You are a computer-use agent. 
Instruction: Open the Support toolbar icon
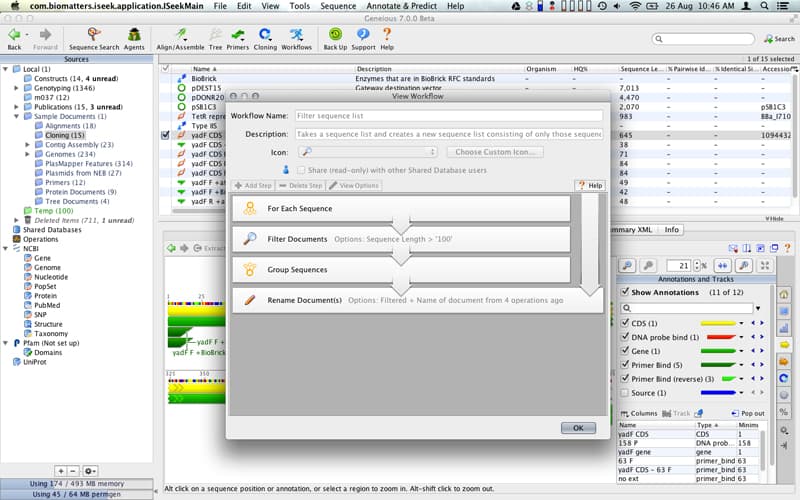pos(363,39)
